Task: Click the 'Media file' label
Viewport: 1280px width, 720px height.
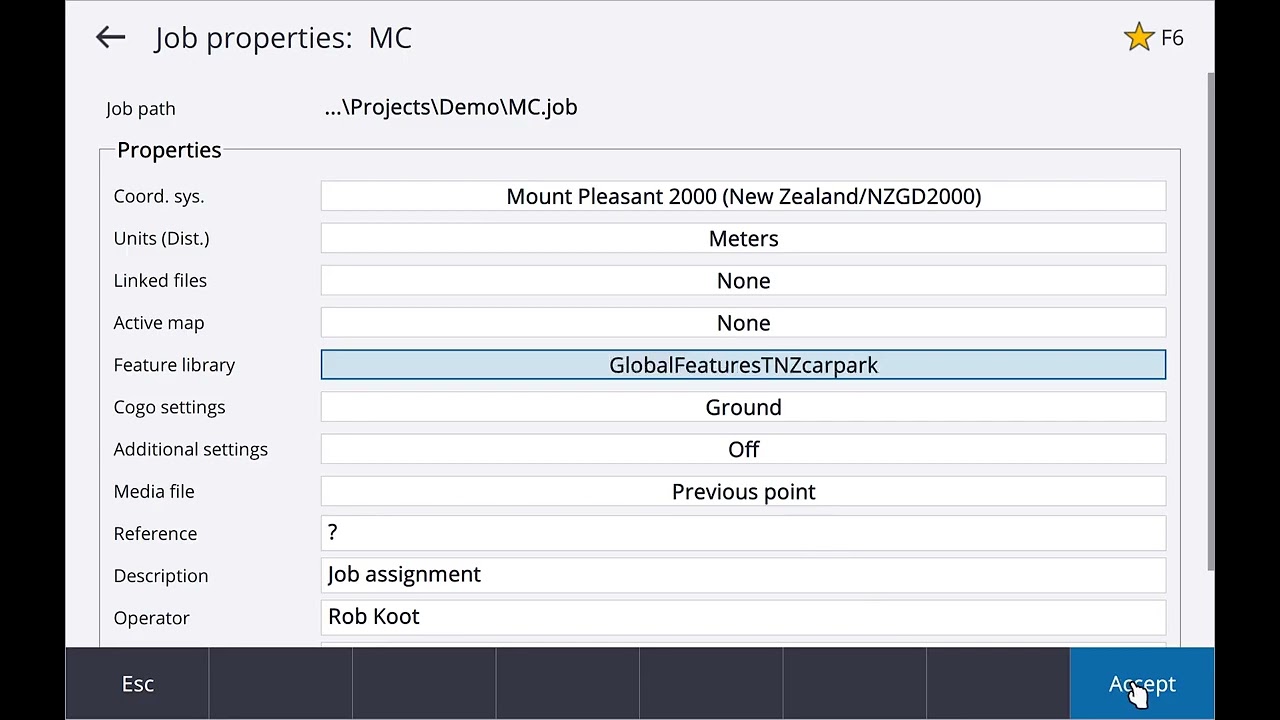Action: tap(153, 491)
